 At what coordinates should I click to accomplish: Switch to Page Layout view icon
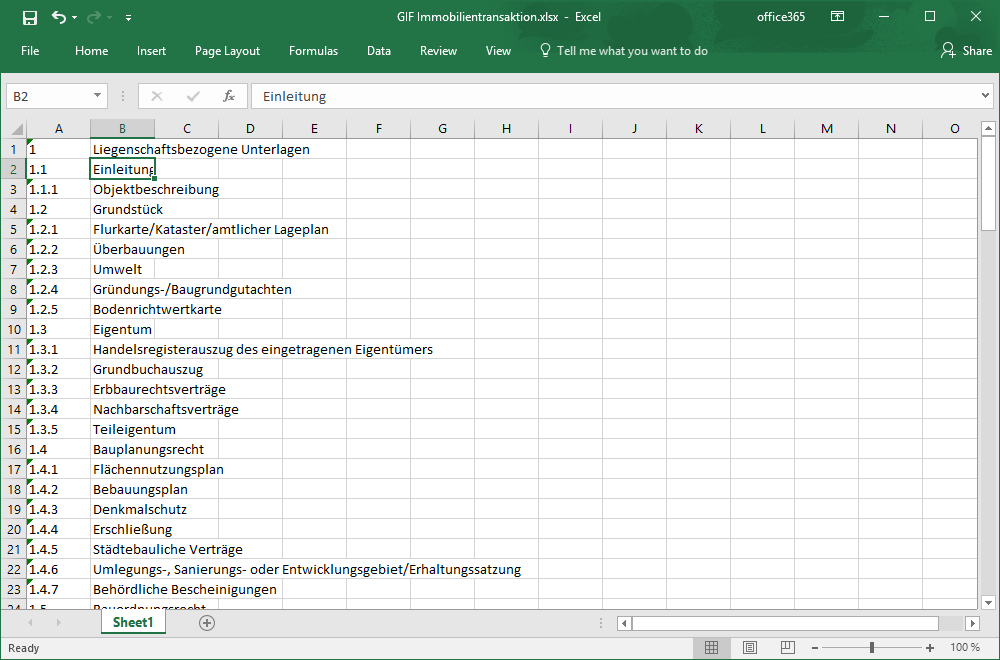pos(749,648)
